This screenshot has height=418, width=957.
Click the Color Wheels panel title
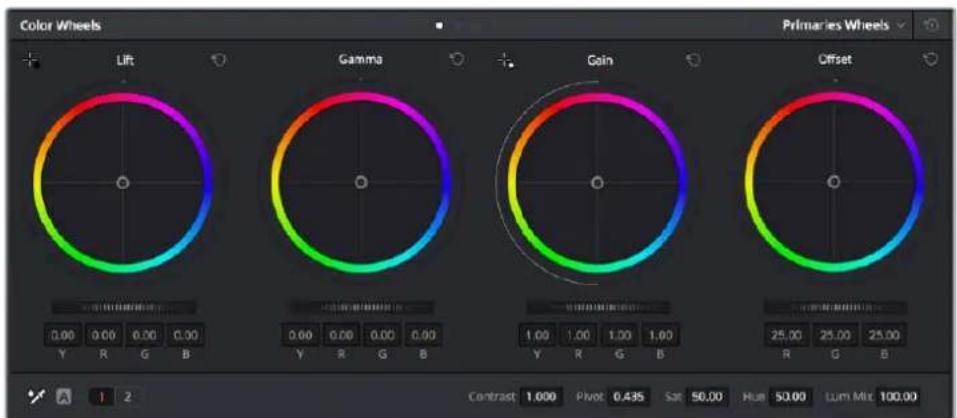[60, 26]
